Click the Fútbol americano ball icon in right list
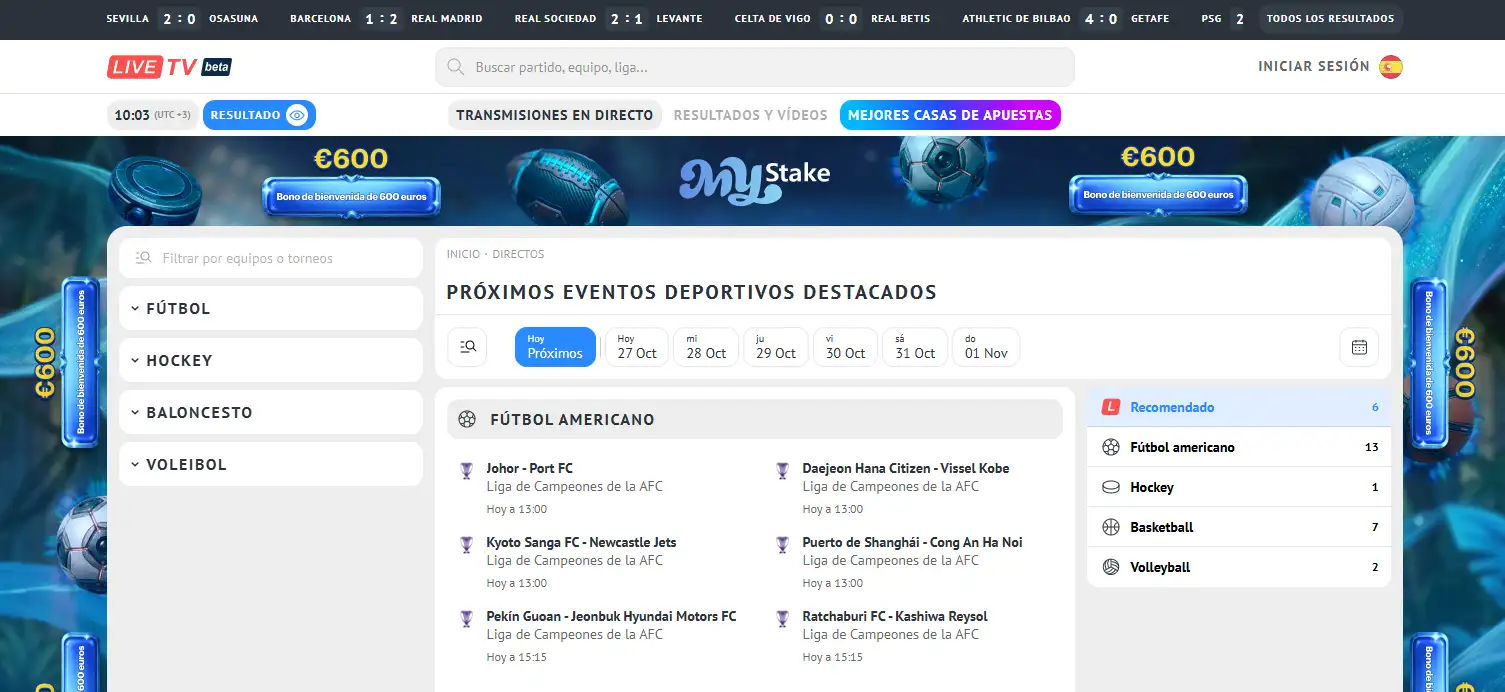The width and height of the screenshot is (1505, 692). [x=1110, y=447]
